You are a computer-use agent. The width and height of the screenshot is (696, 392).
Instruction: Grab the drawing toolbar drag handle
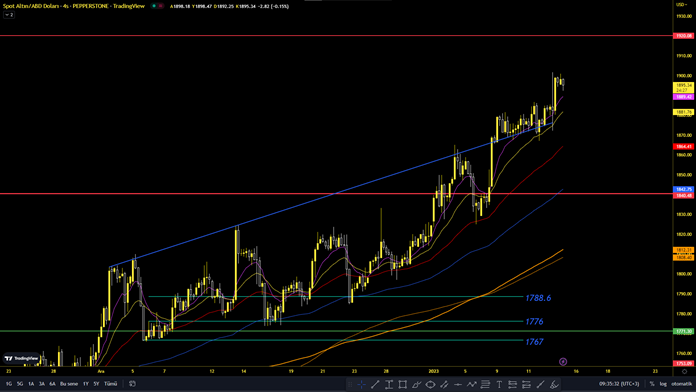click(350, 384)
